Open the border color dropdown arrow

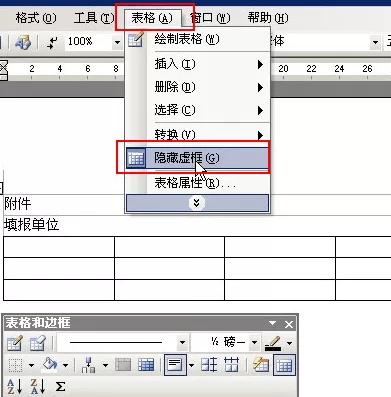pos(289,343)
